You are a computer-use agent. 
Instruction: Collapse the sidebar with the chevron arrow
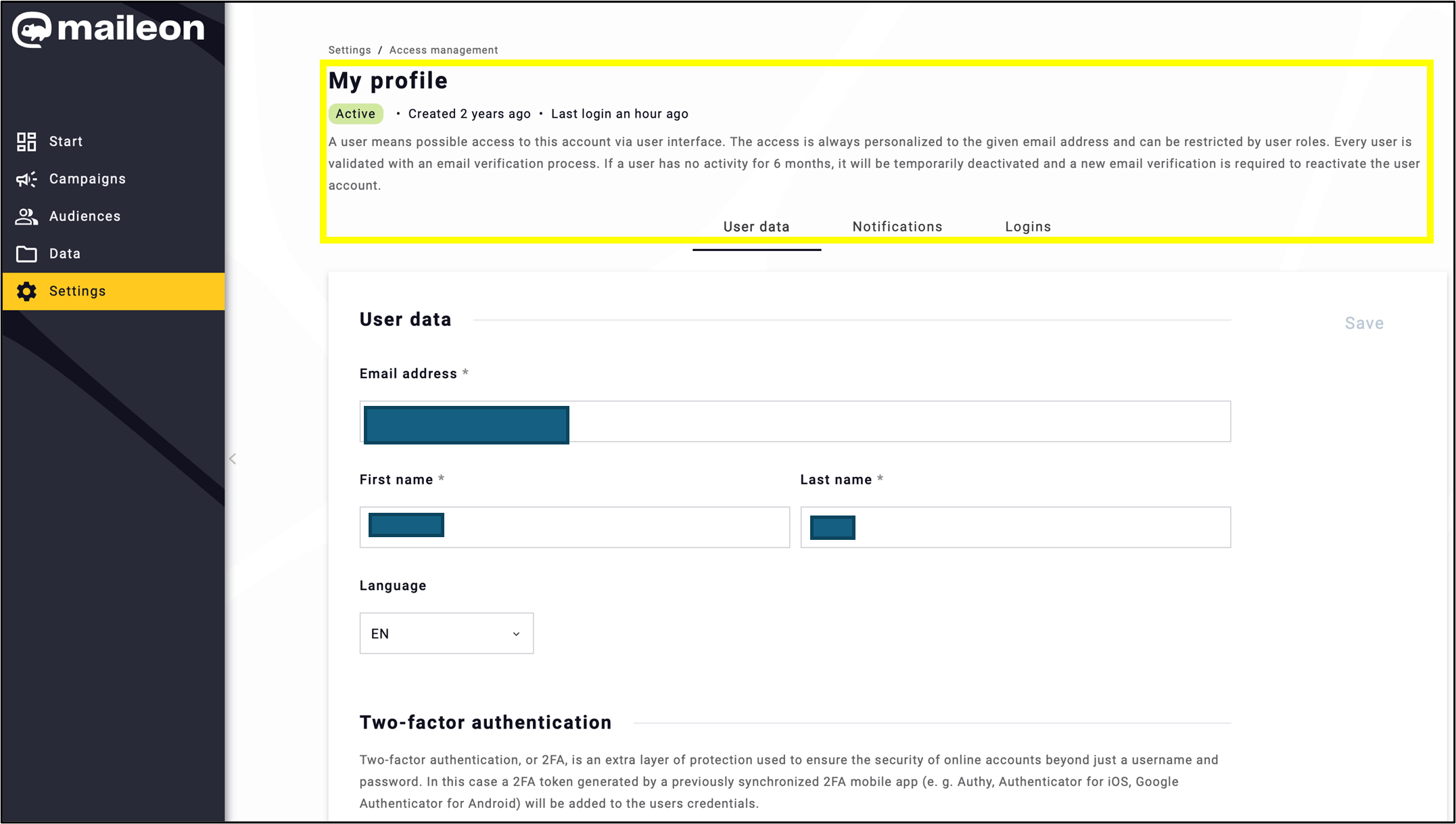point(233,459)
